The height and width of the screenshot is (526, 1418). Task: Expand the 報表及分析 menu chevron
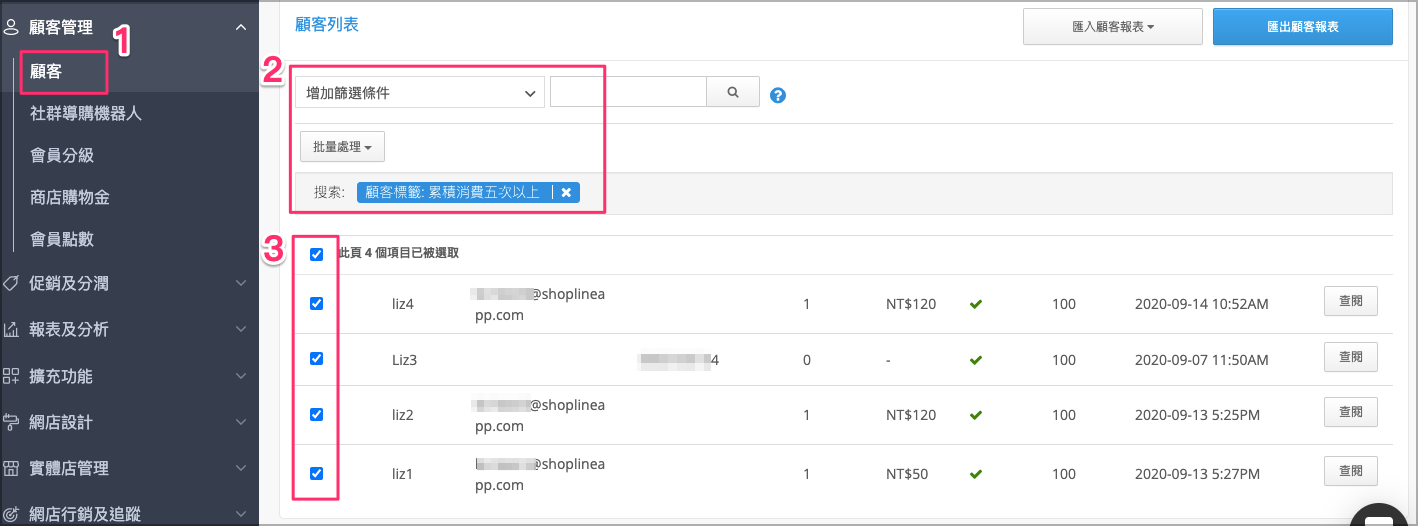click(x=240, y=329)
